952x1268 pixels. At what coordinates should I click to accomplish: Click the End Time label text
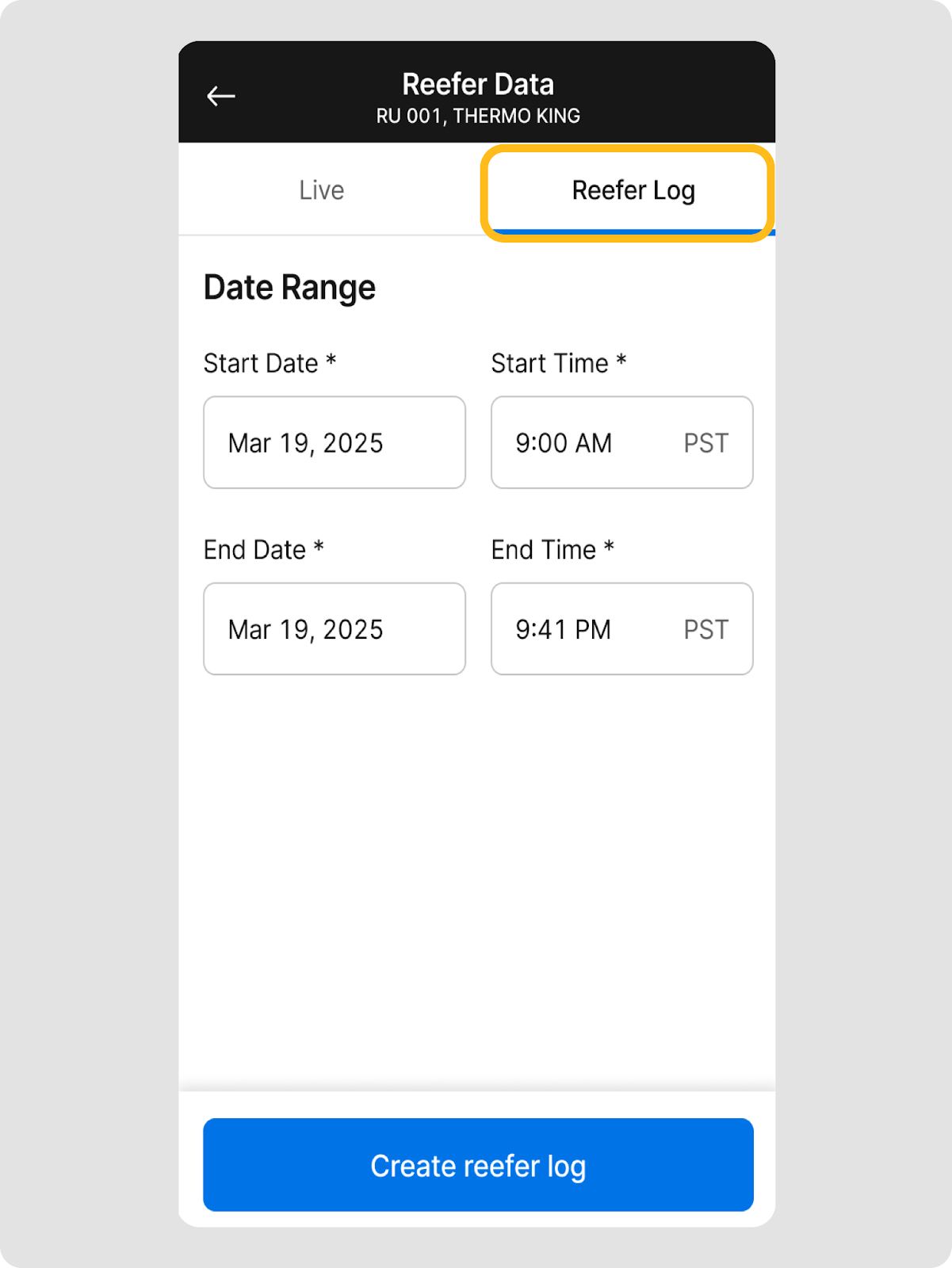point(543,550)
